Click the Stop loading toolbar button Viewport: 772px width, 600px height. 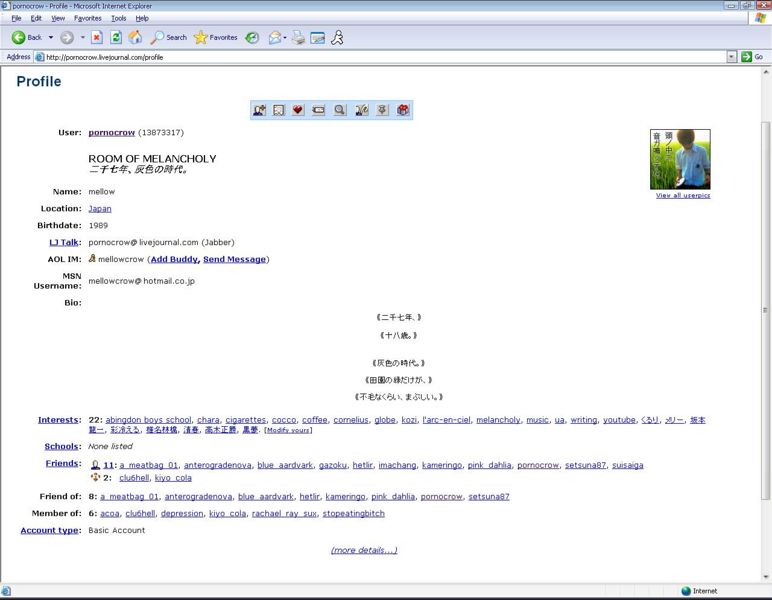click(x=97, y=37)
